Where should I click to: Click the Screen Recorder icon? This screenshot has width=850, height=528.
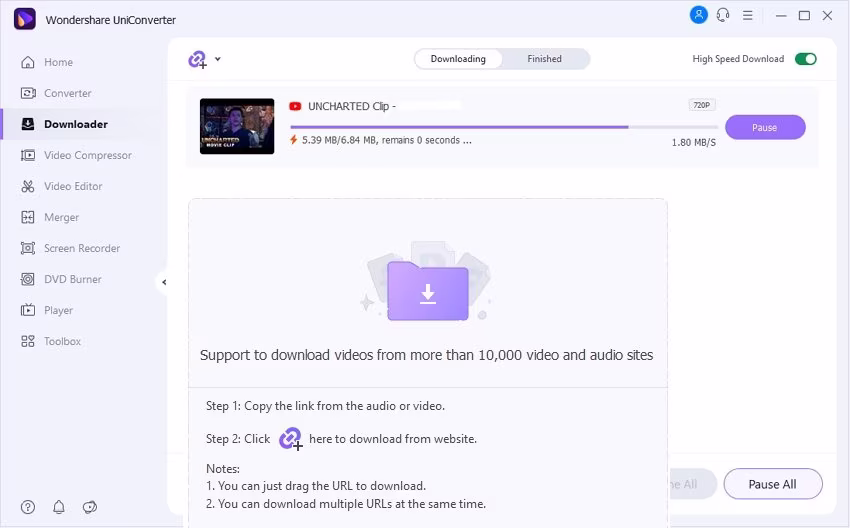click(28, 248)
